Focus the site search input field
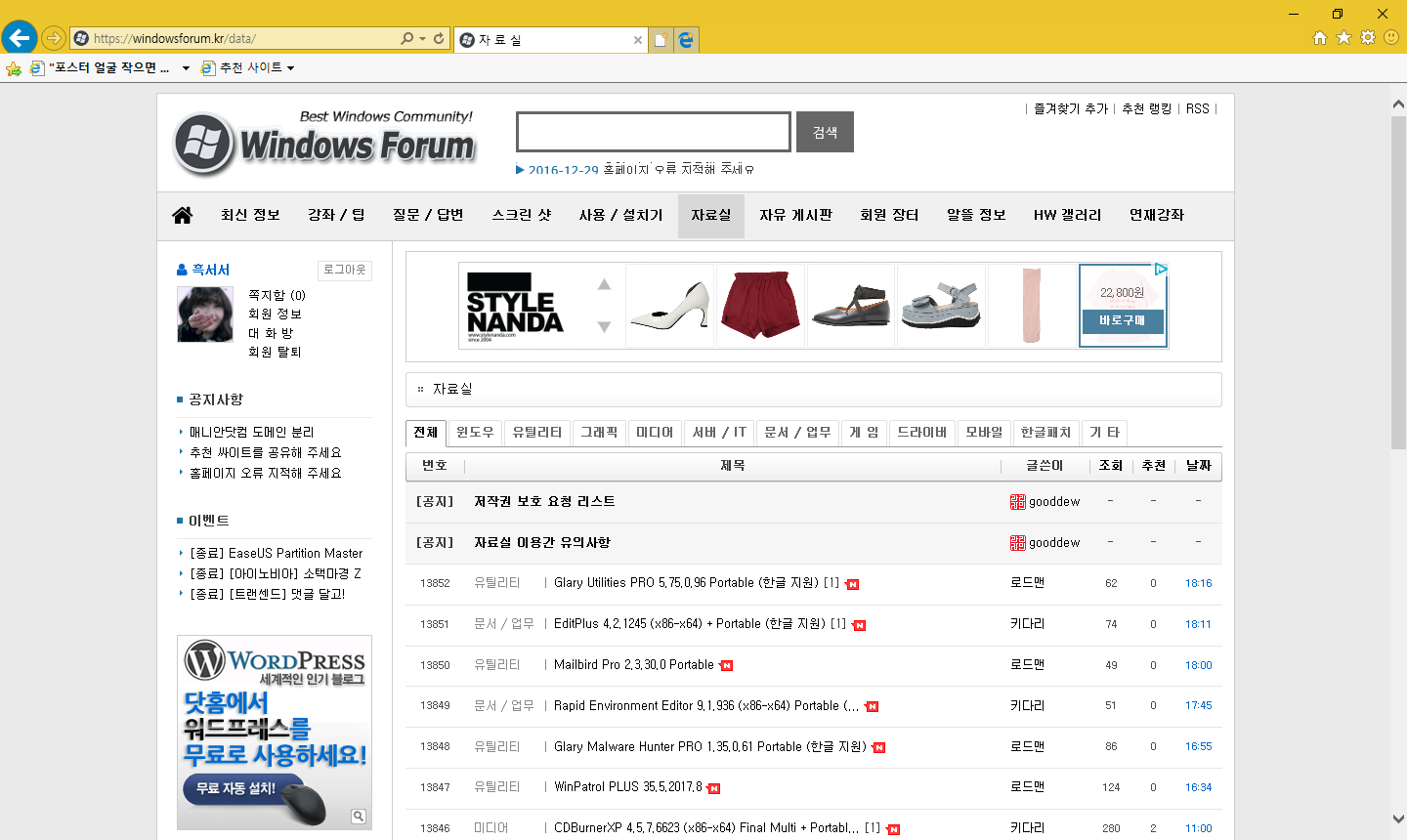The image size is (1407, 840). pos(654,132)
